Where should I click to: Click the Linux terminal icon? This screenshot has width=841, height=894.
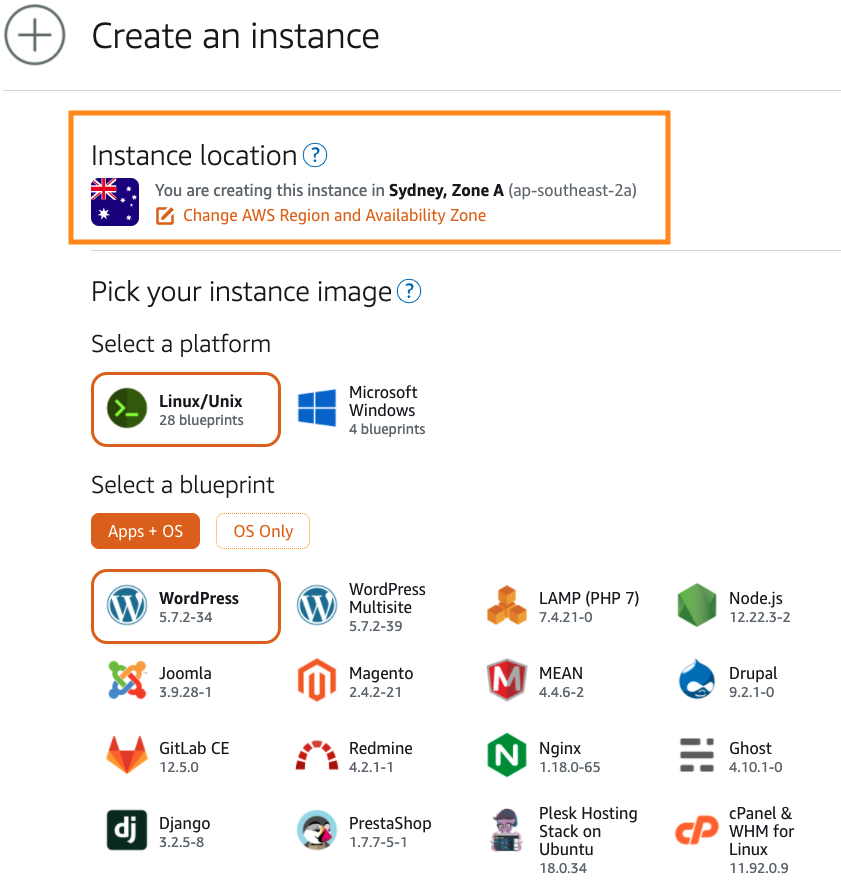coord(127,408)
